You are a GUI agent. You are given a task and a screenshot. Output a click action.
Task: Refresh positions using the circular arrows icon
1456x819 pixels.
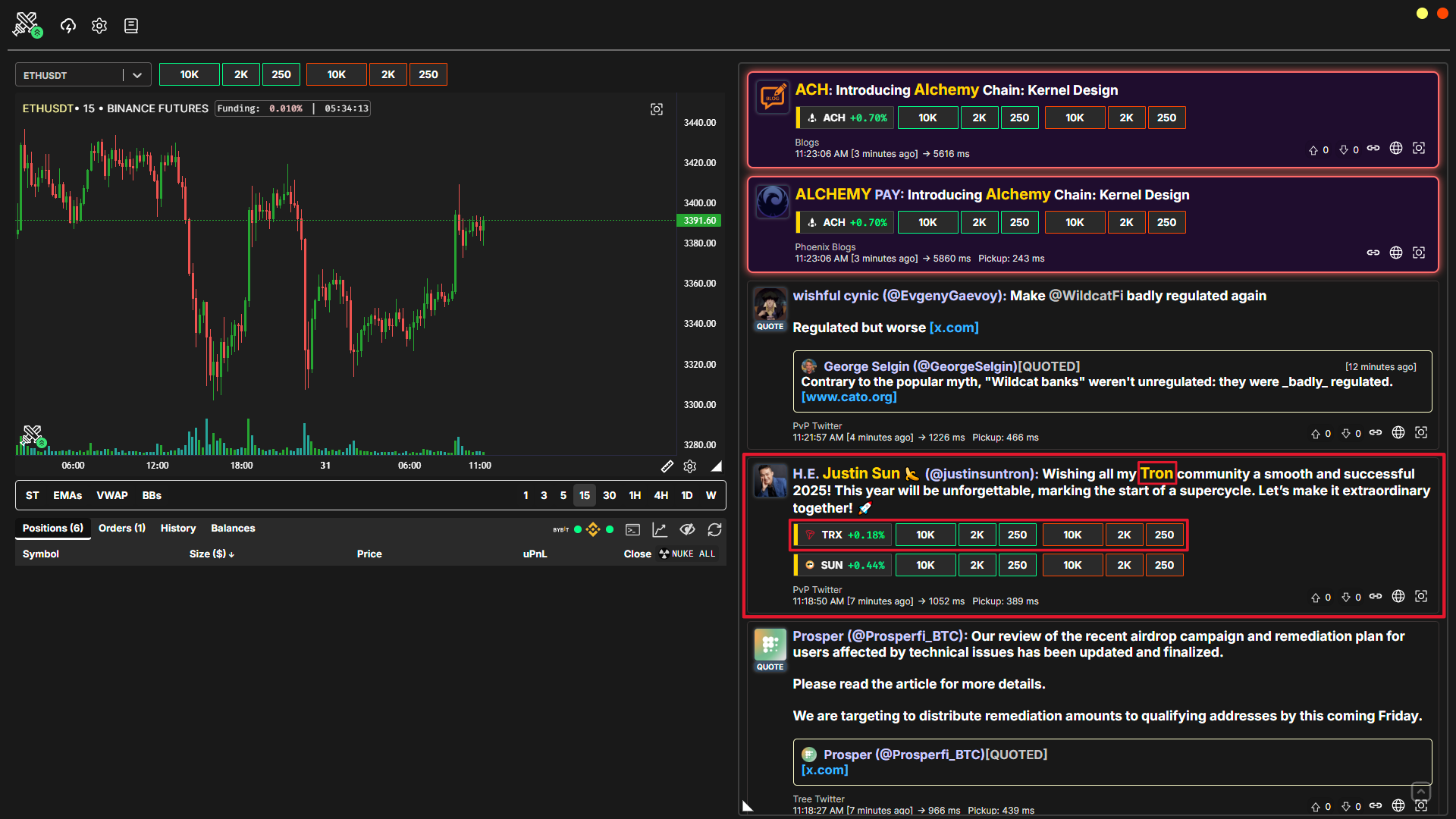pos(714,529)
